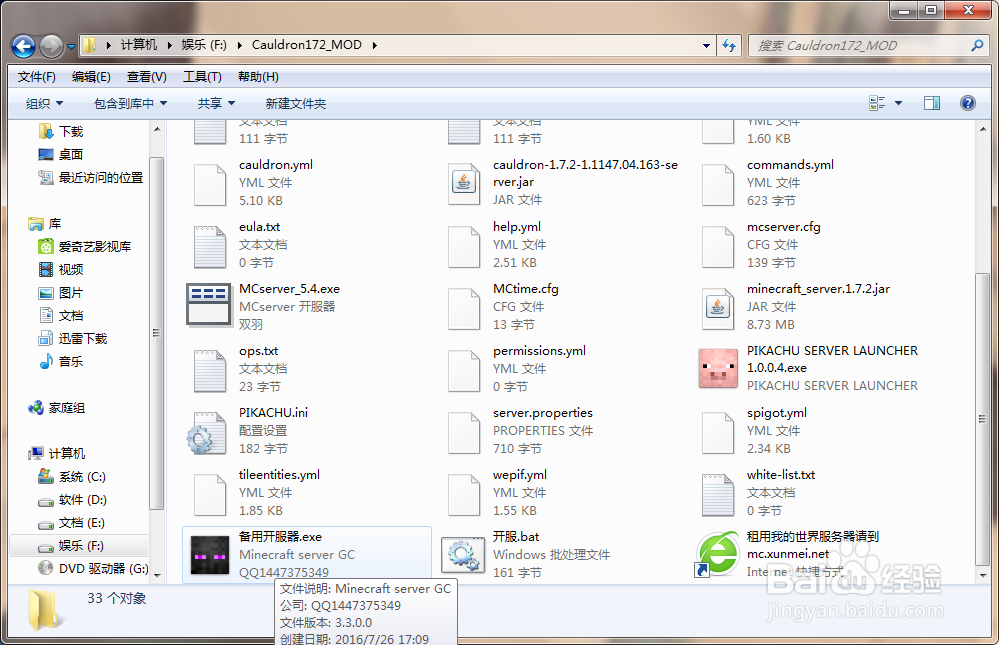
Task: Expand the address bar history dropdown
Action: pyautogui.click(x=706, y=45)
